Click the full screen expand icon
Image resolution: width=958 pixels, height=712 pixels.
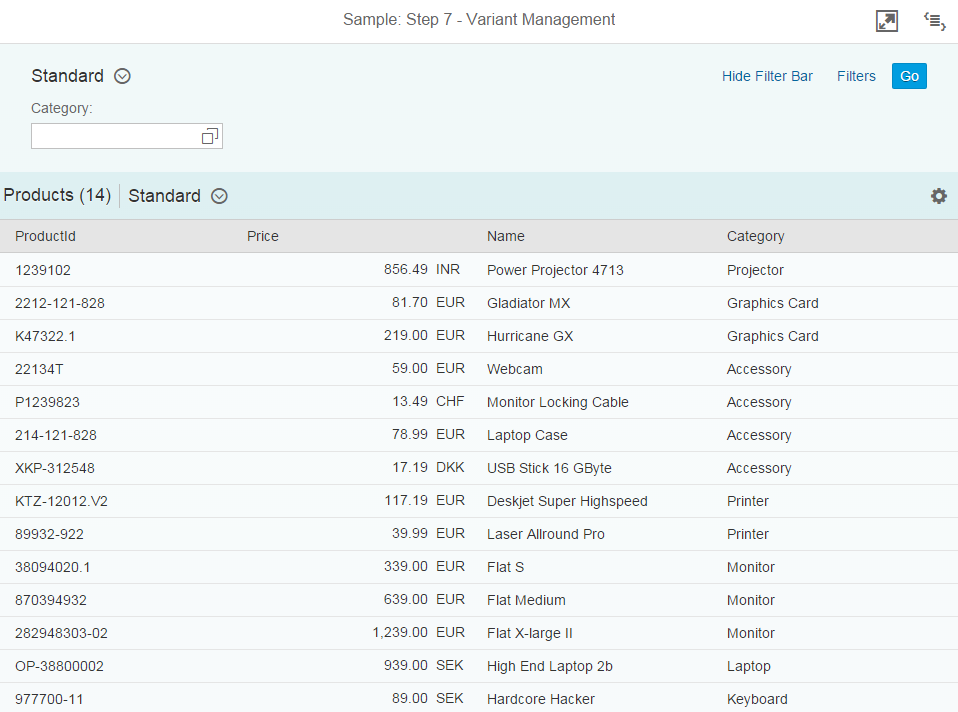(886, 21)
